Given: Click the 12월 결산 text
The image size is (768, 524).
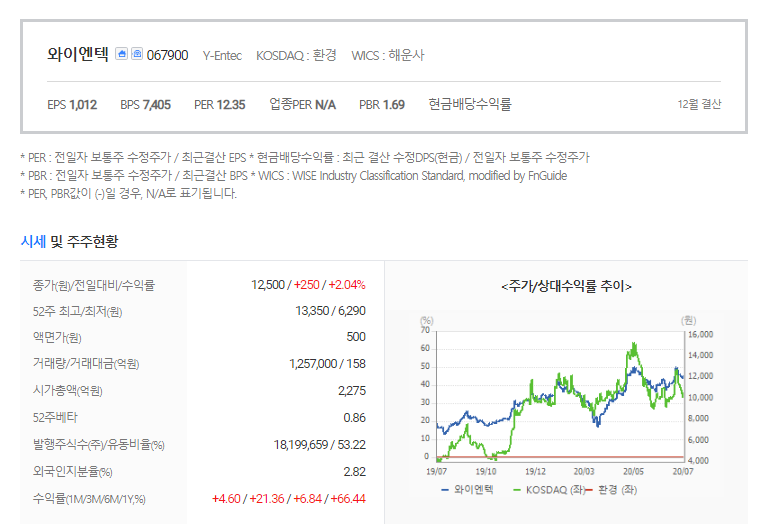Looking at the screenshot, I should click(x=699, y=104).
